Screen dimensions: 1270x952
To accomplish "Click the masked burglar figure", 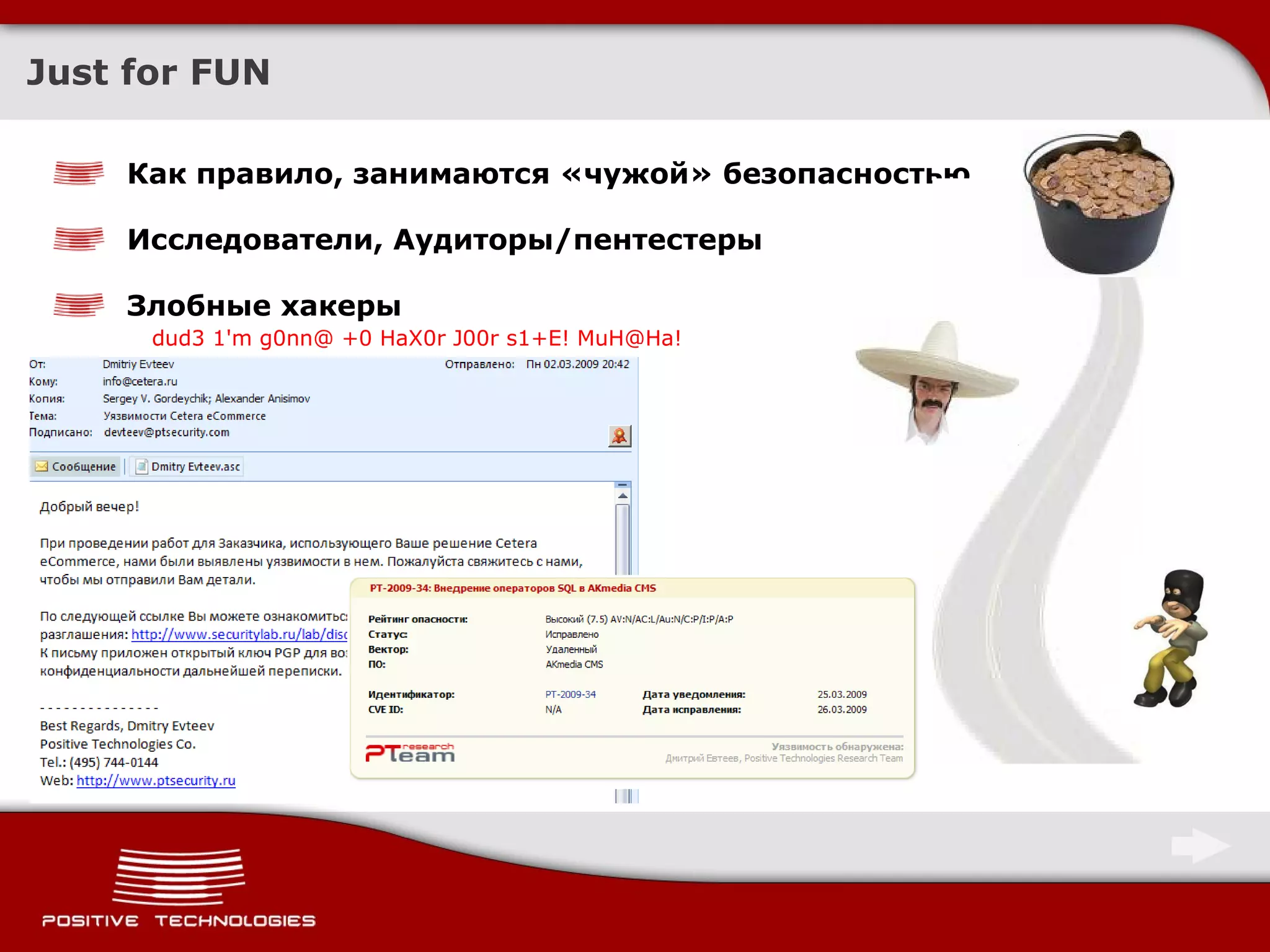I will coord(1171,638).
